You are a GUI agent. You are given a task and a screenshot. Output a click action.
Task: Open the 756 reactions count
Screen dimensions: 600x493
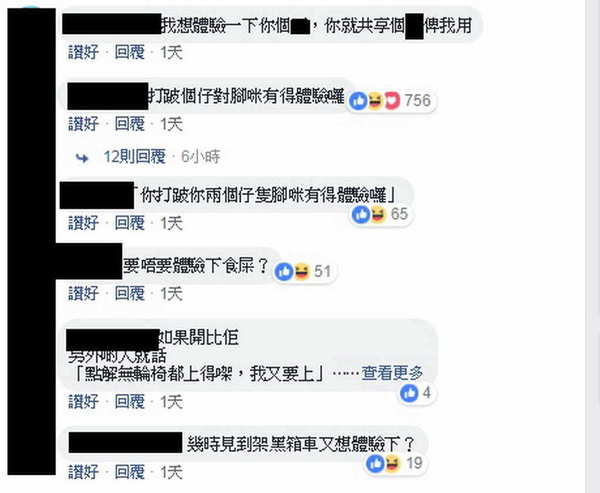click(417, 101)
